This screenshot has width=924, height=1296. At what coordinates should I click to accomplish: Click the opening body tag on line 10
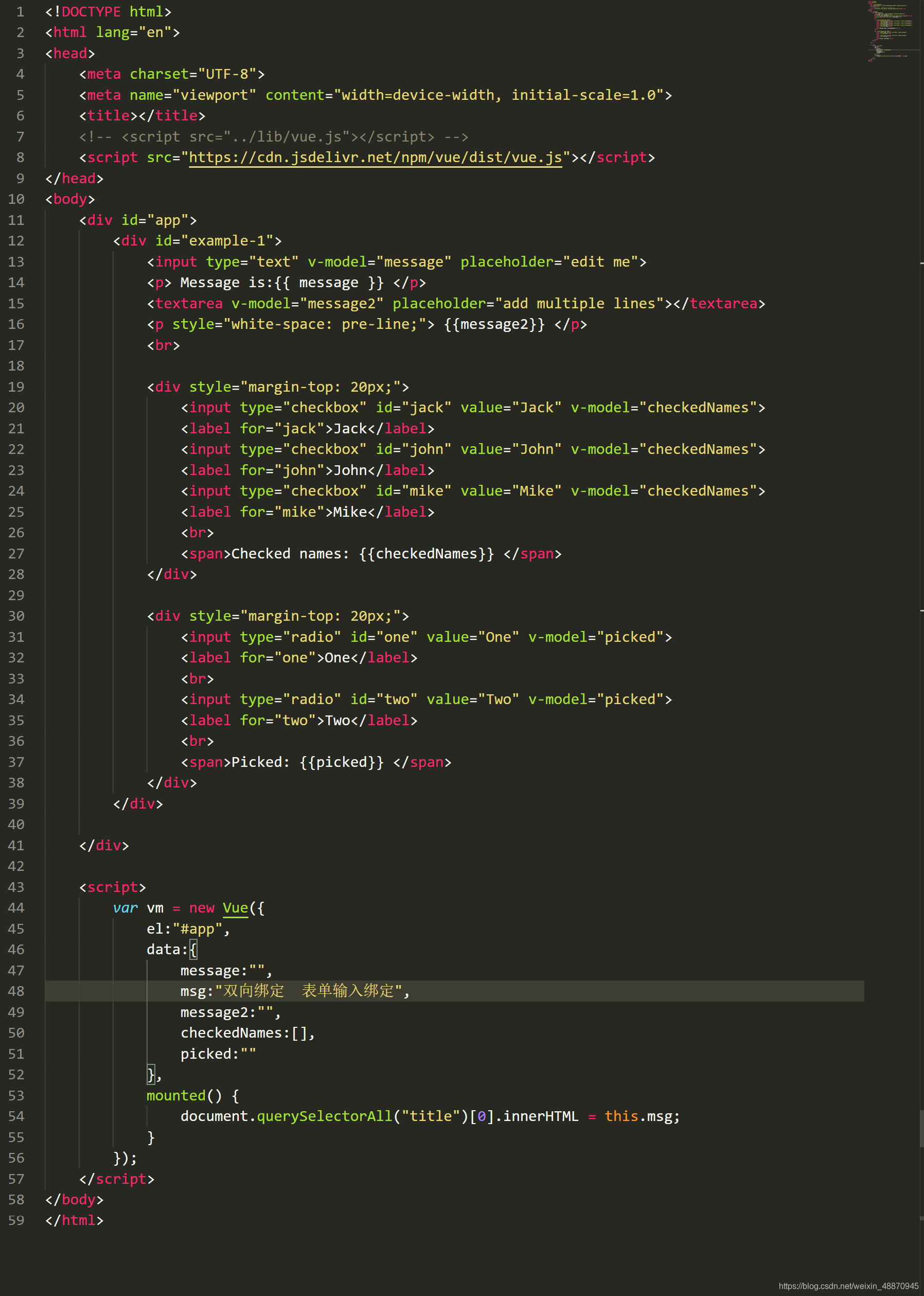pyautogui.click(x=70, y=199)
